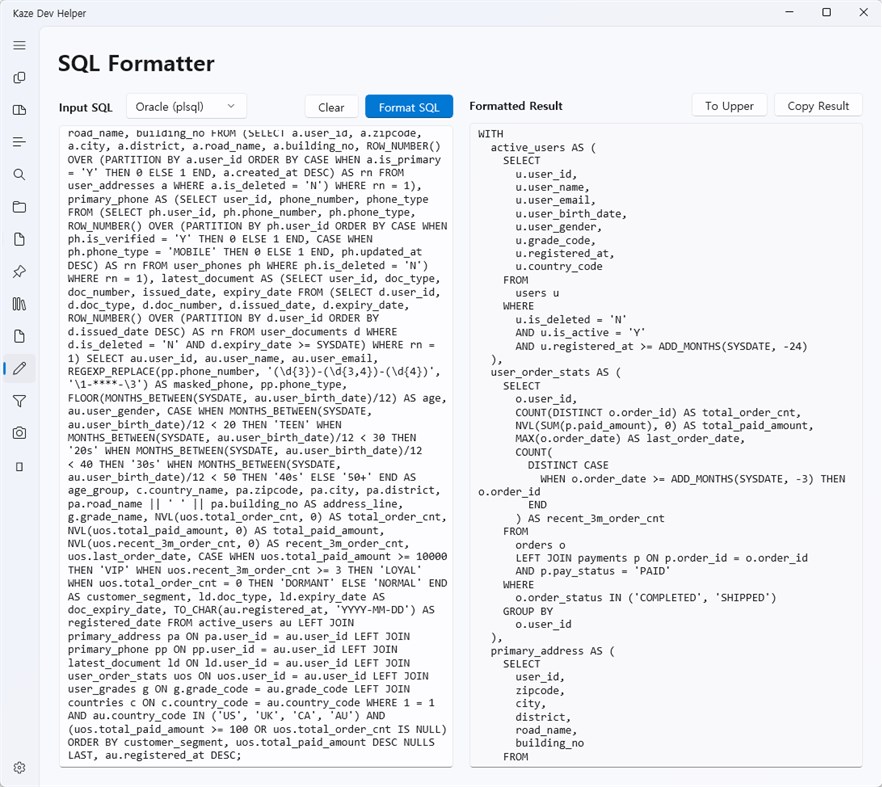
Task: Expand the Oracle (plsql) dialect dropdown
Action: point(186,106)
